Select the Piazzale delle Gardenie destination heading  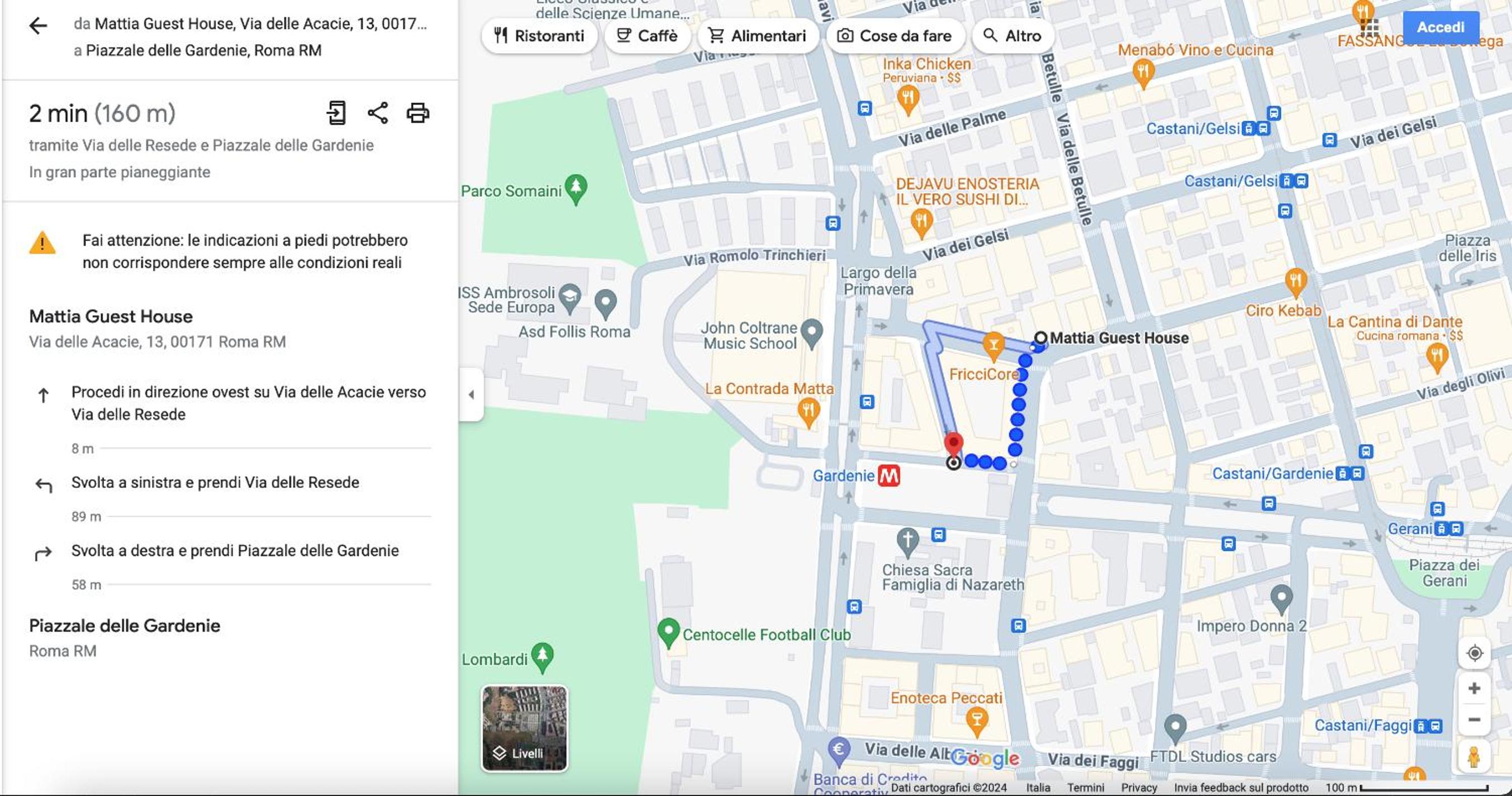pyautogui.click(x=125, y=625)
